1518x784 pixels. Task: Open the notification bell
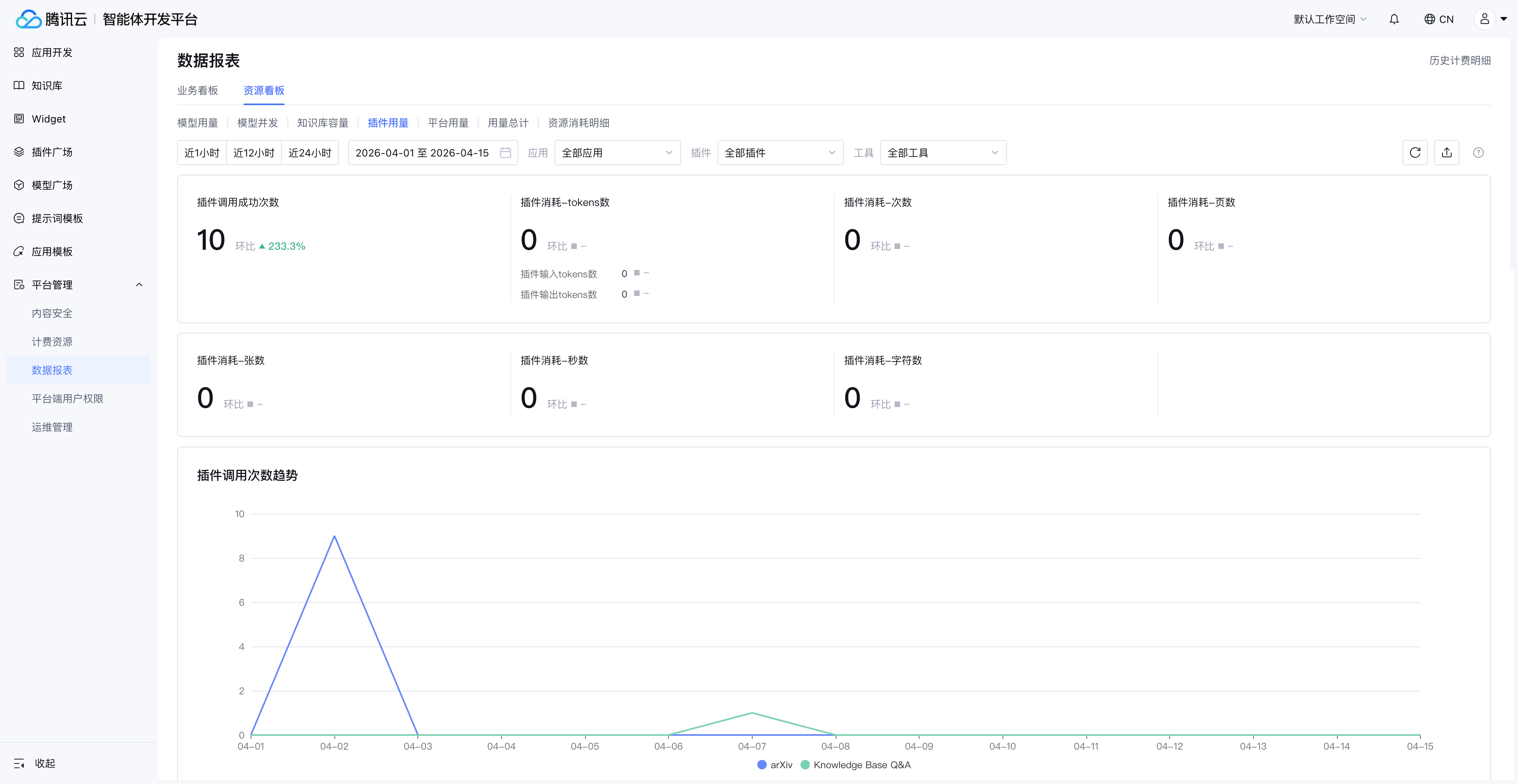[1393, 19]
